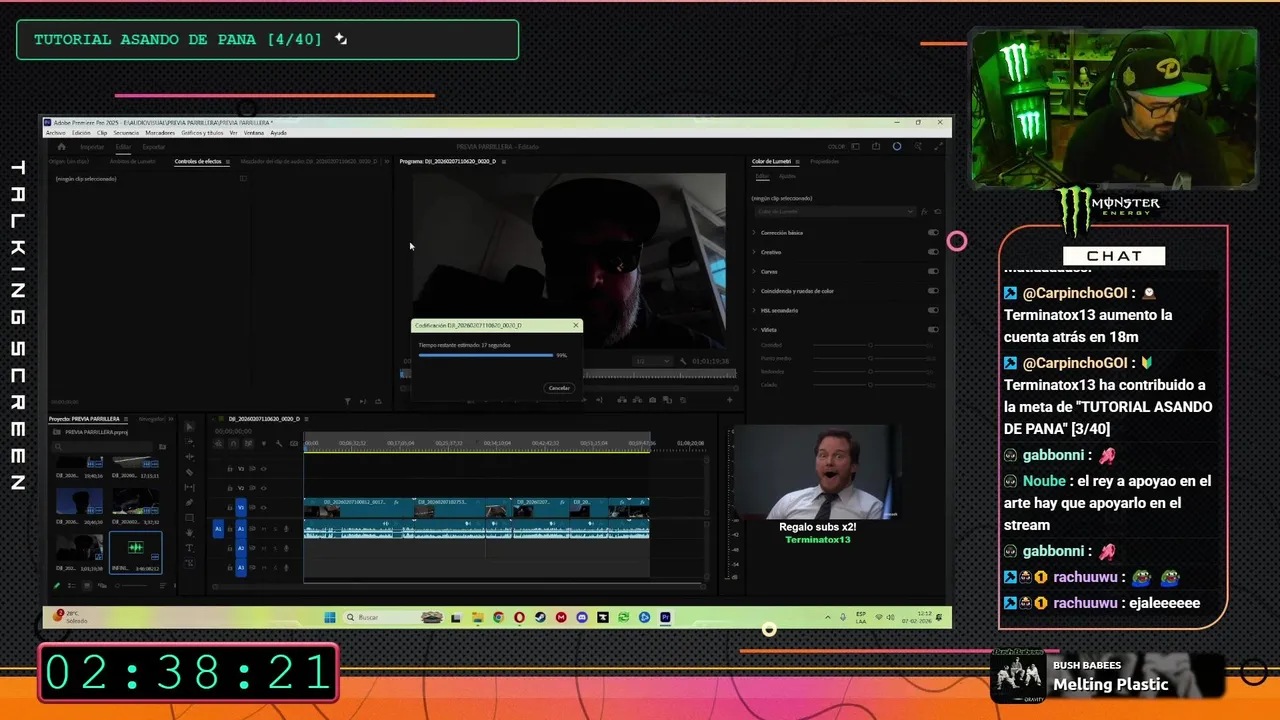The height and width of the screenshot is (720, 1280).
Task: Click the Premiere Pro taskbar icon
Action: coord(665,617)
